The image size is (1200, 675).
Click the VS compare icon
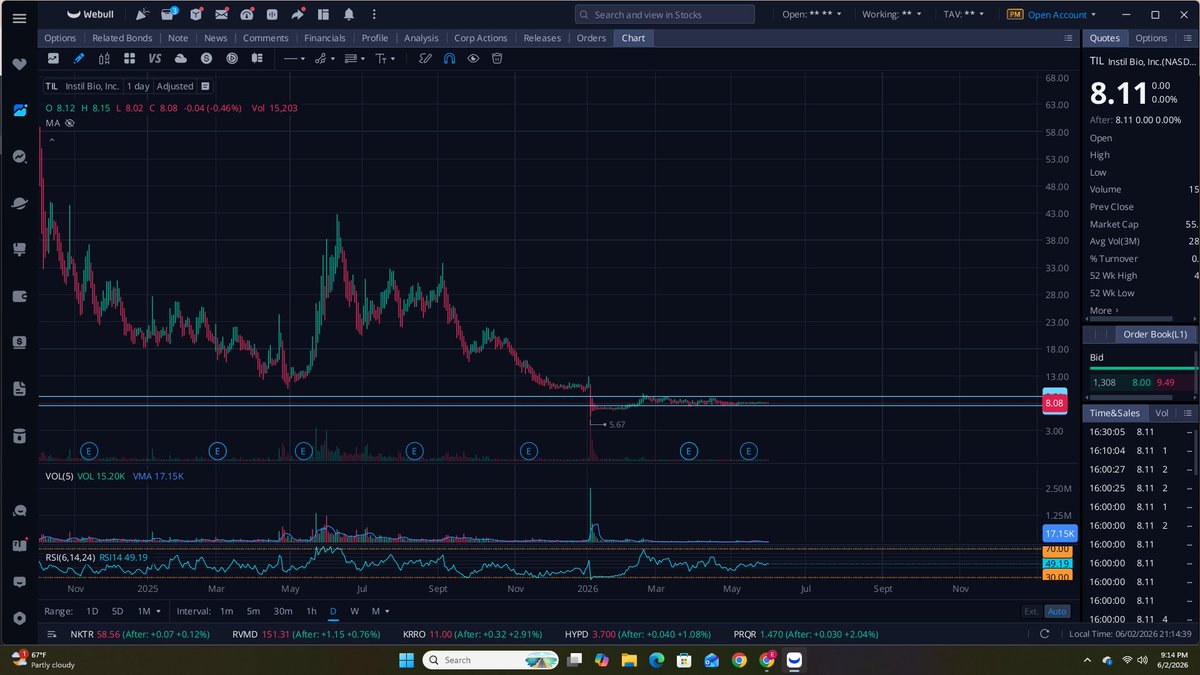155,59
